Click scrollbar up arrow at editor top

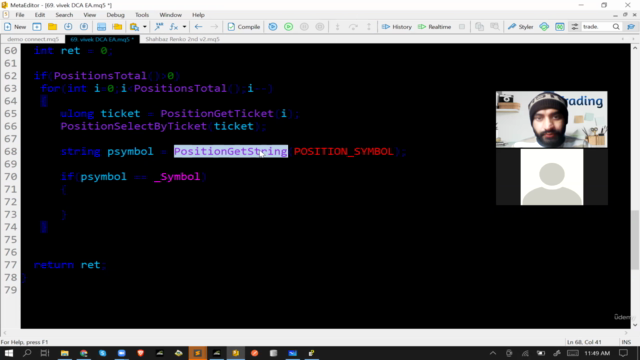pos(635,48)
